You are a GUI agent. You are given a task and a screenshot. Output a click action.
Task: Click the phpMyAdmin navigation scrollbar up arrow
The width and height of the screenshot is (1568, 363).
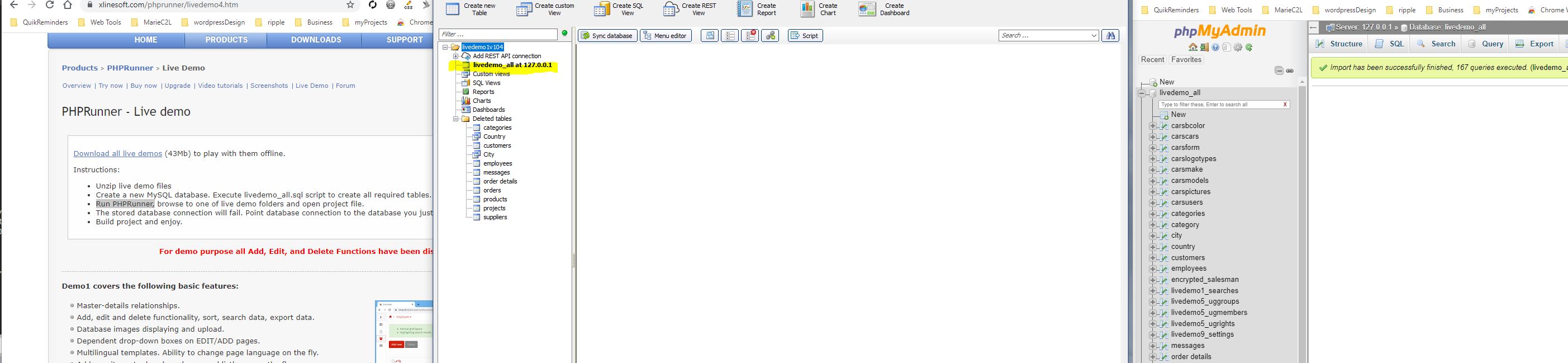click(1302, 82)
